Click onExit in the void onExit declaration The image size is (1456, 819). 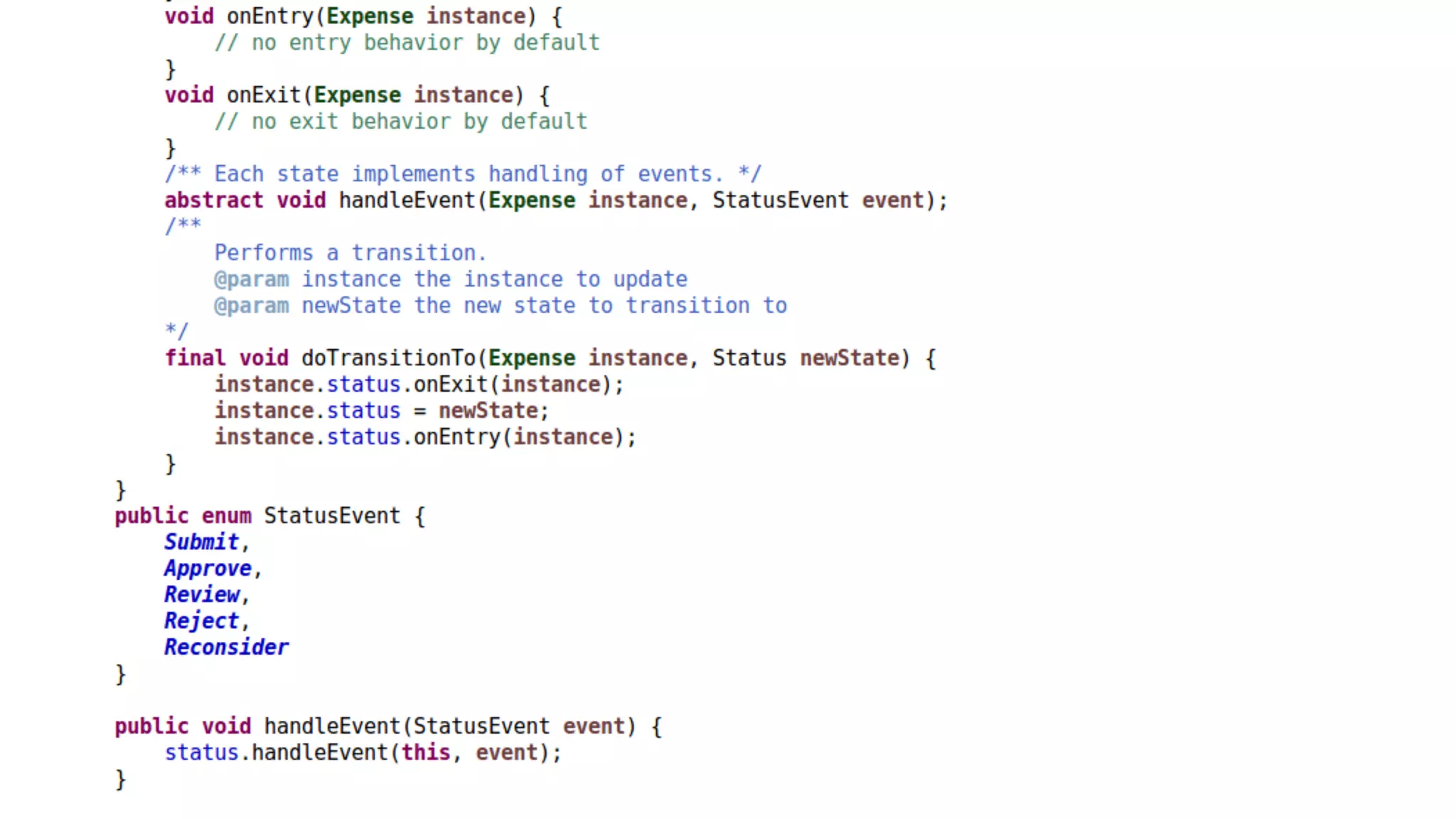(x=264, y=95)
